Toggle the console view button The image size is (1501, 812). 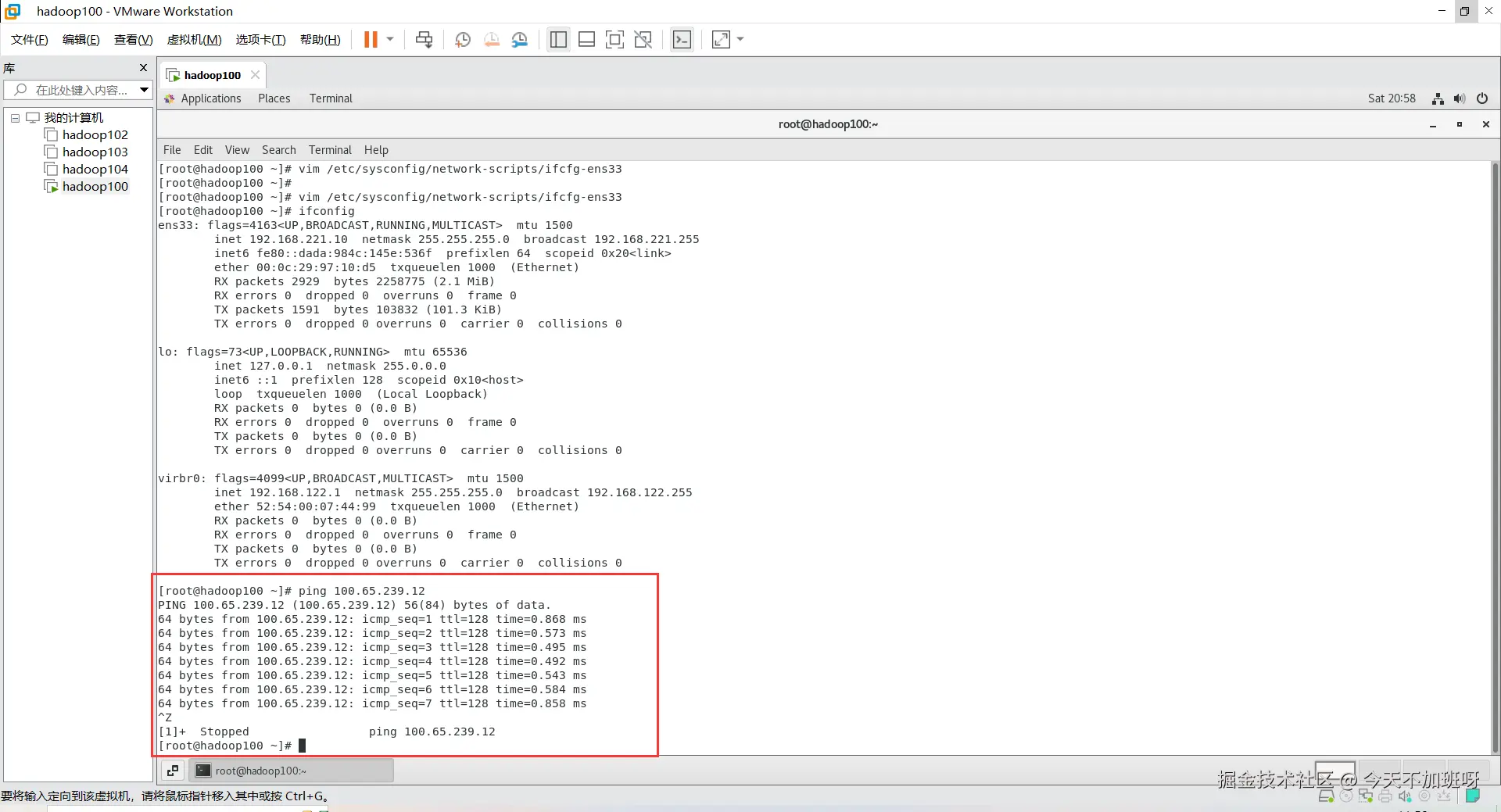[682, 40]
